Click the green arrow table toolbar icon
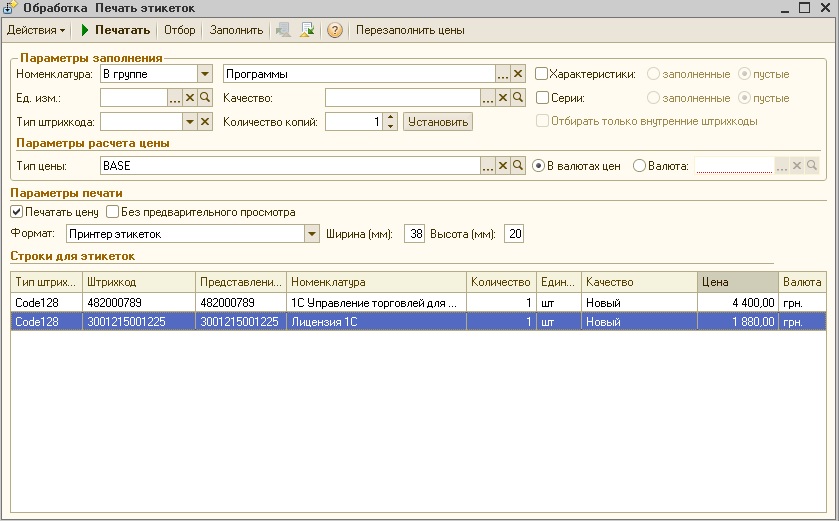839x521 pixels. tap(307, 30)
